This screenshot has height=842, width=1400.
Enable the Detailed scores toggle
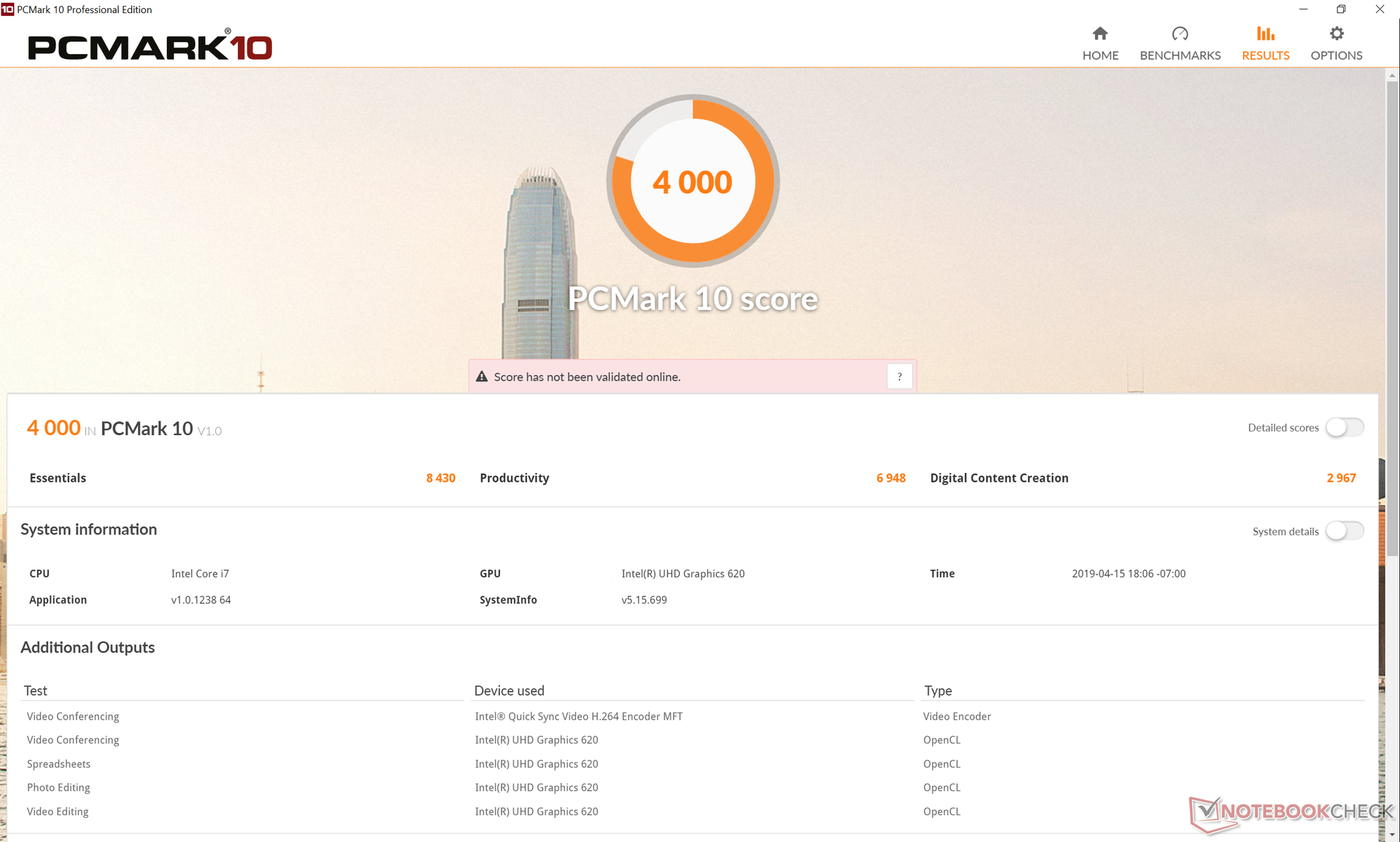pyautogui.click(x=1345, y=428)
